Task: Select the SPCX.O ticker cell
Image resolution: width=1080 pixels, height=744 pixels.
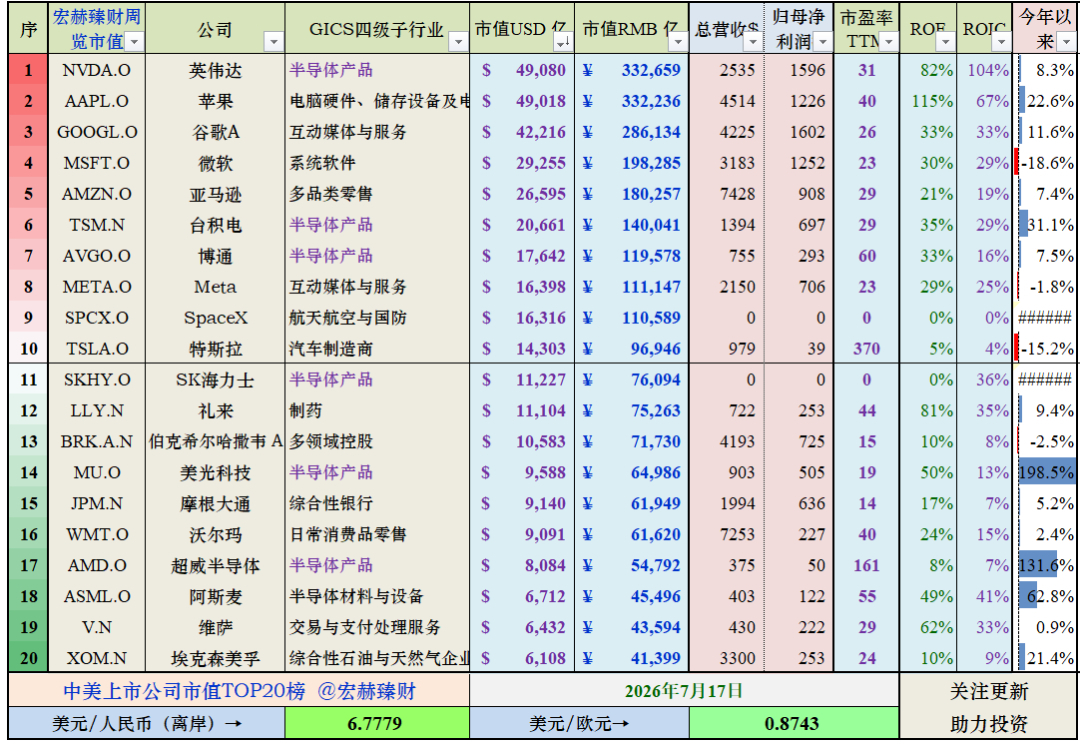Action: click(x=96, y=318)
